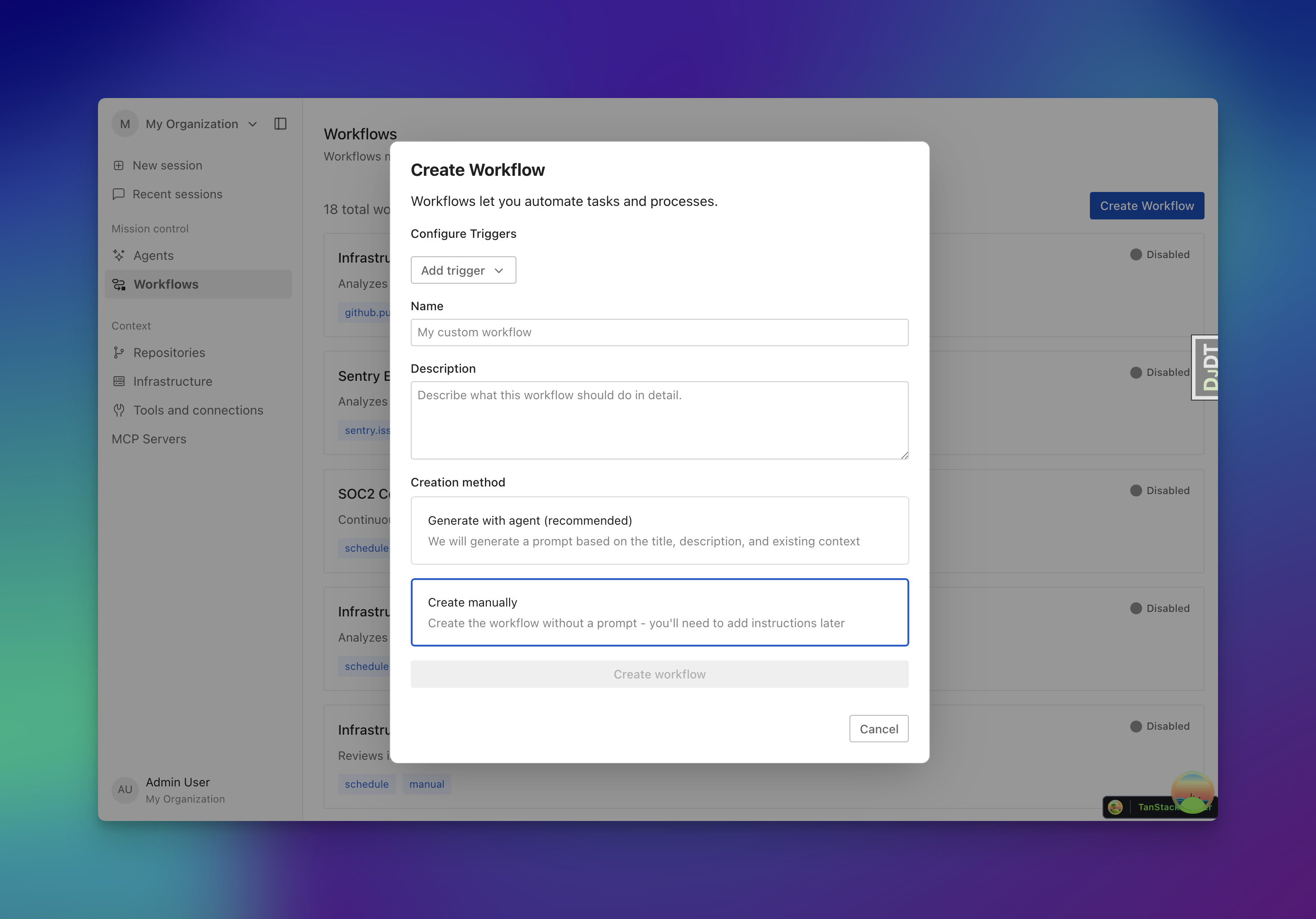Select Generate with agent creation method

click(x=659, y=530)
